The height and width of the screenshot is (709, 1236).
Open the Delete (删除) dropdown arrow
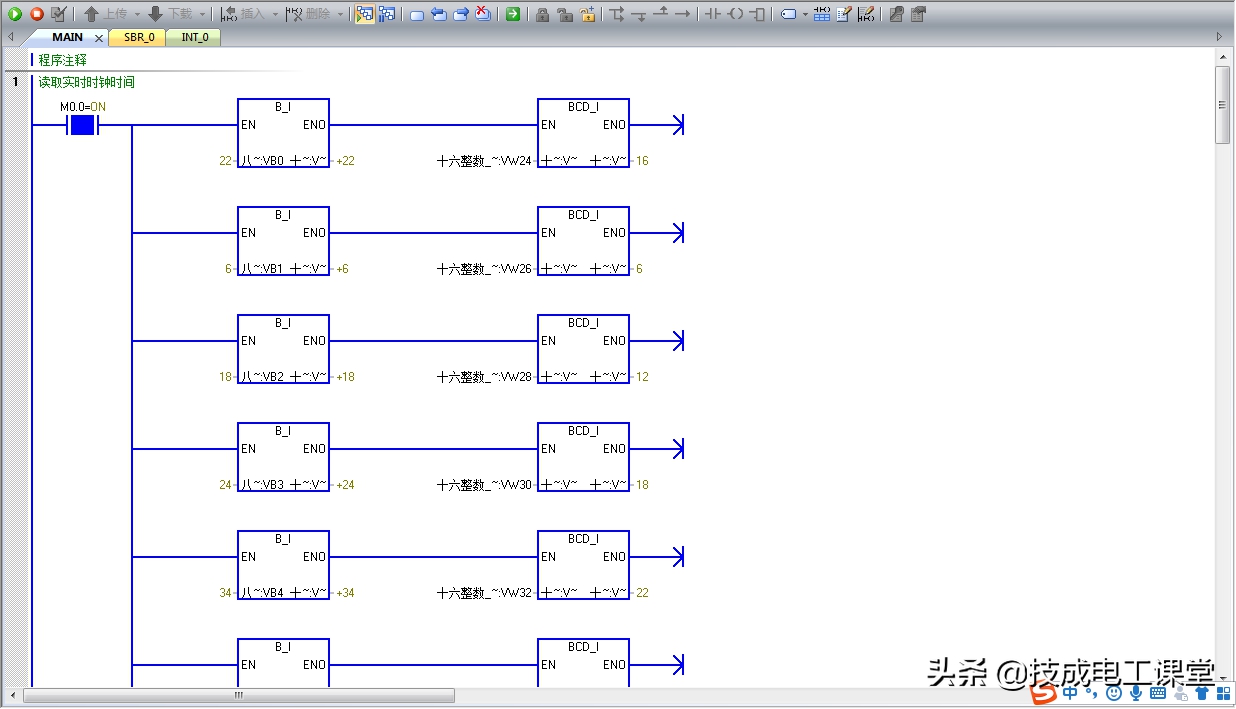[340, 14]
